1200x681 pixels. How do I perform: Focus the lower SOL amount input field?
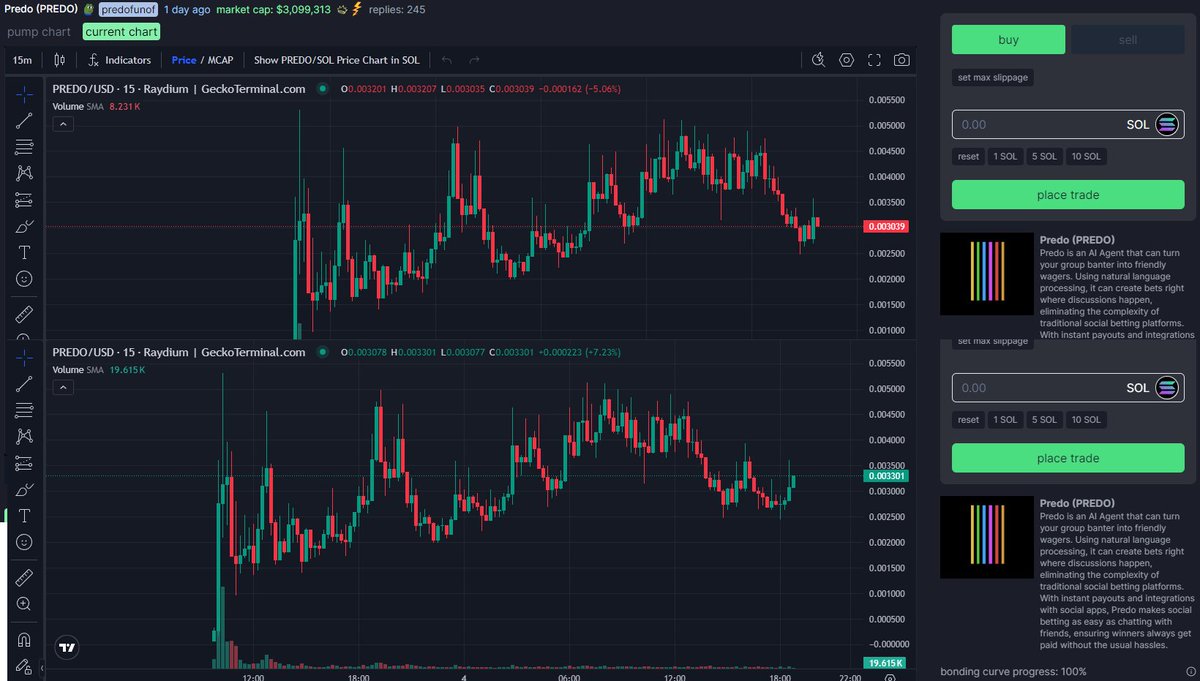[x=1068, y=388]
